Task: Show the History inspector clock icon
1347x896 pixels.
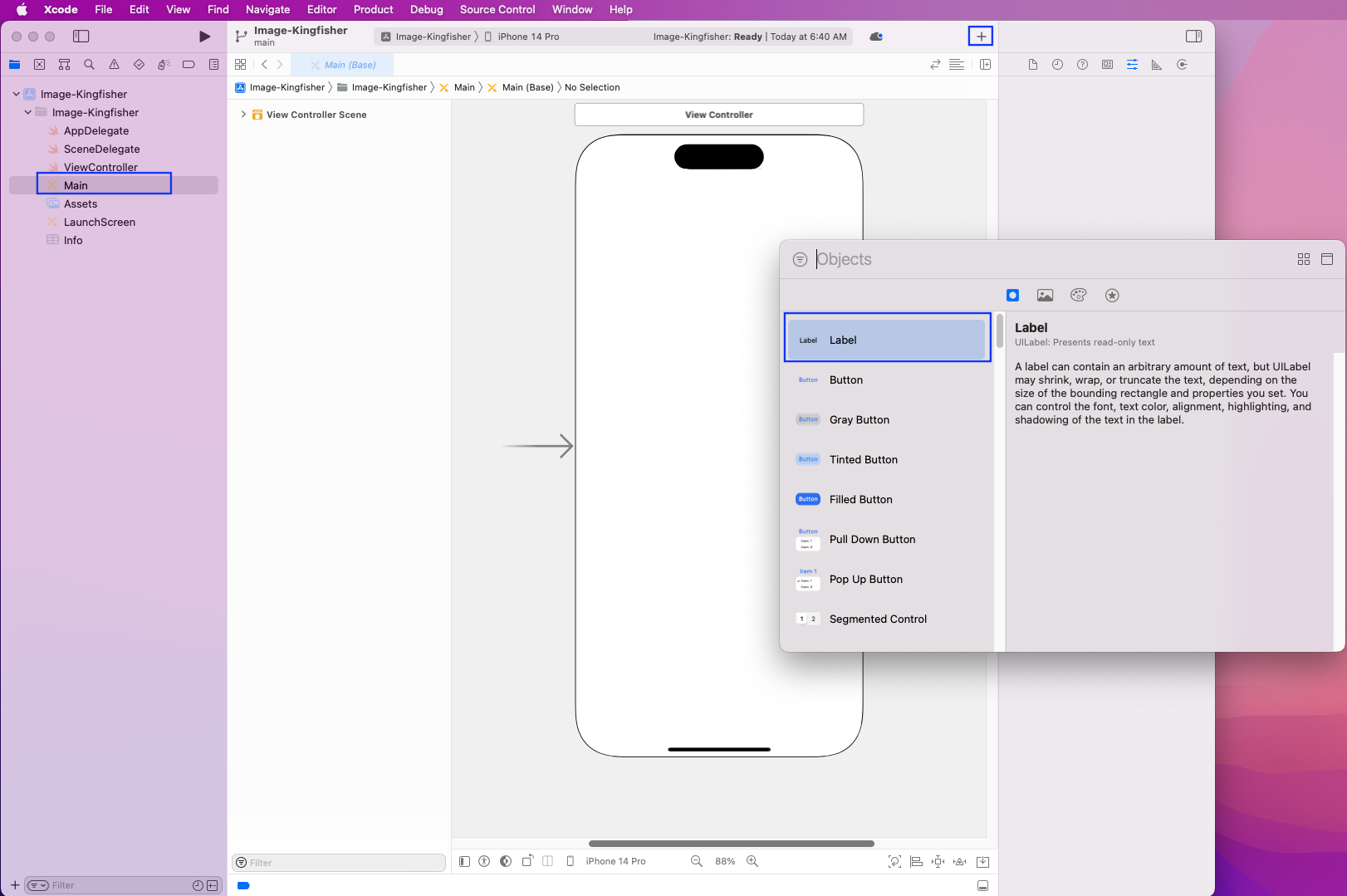Action: point(1057,65)
